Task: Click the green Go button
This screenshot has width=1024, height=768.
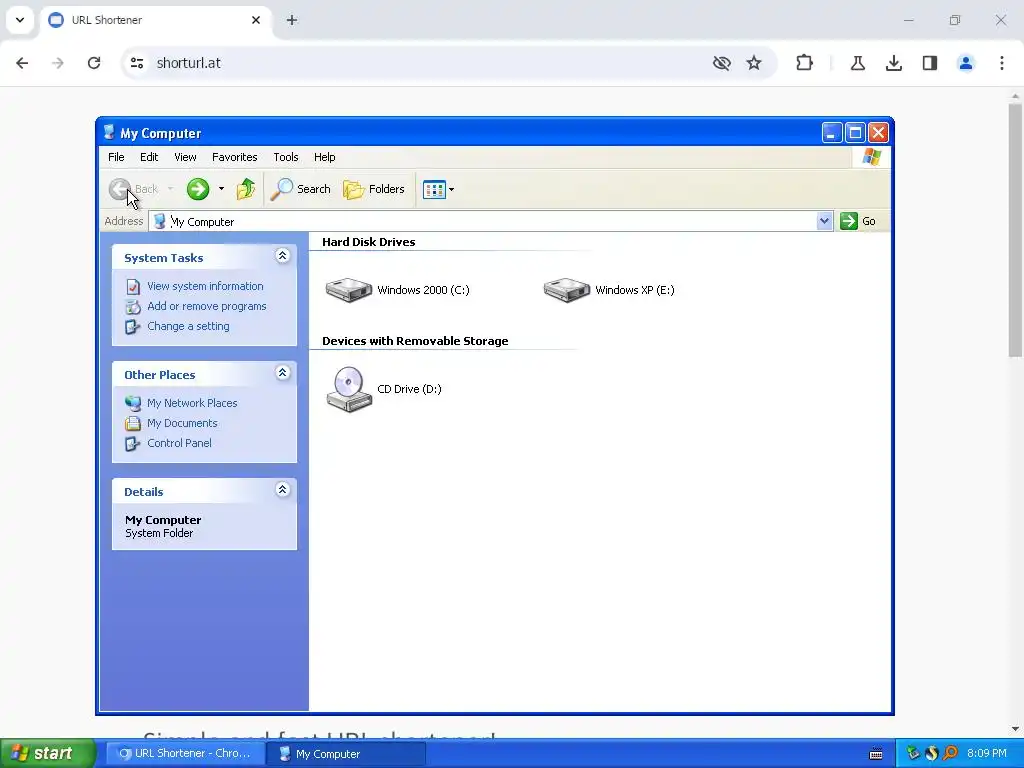Action: click(x=858, y=221)
